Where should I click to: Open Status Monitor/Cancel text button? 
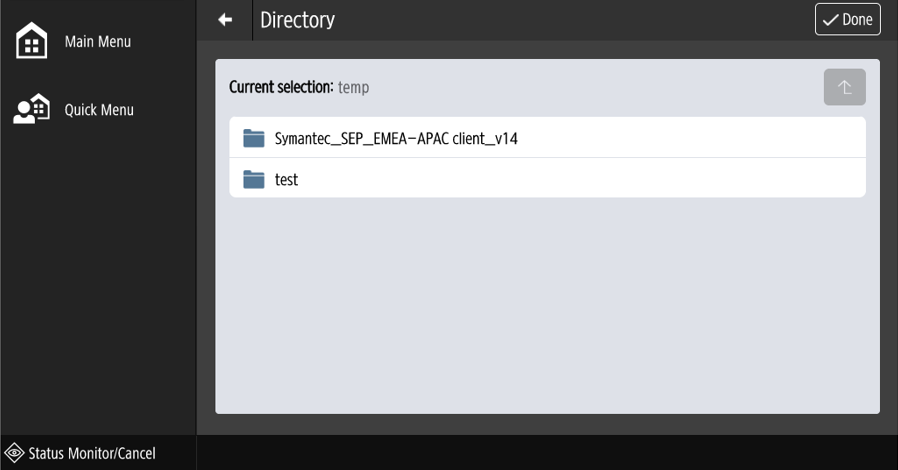pyautogui.click(x=92, y=454)
